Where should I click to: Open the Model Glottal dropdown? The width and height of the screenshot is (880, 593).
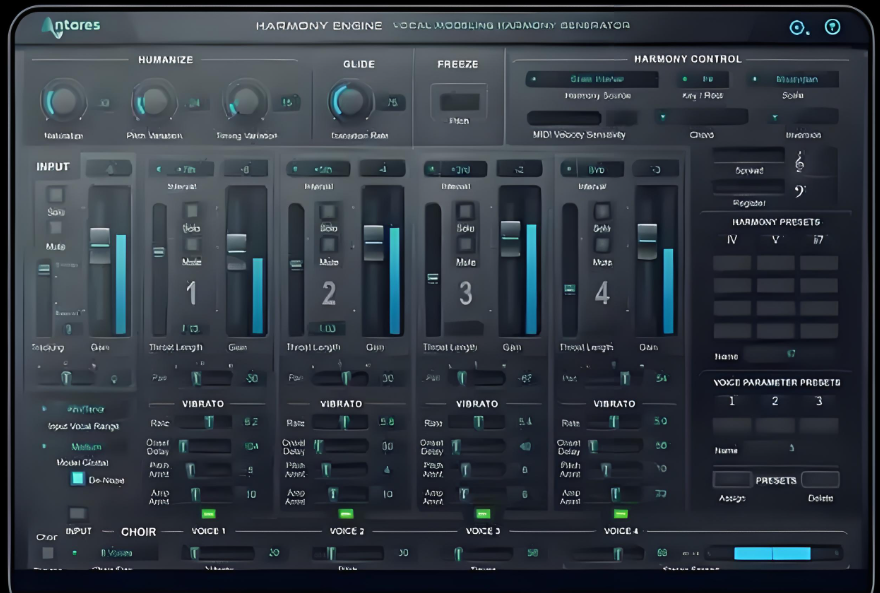[x=83, y=447]
